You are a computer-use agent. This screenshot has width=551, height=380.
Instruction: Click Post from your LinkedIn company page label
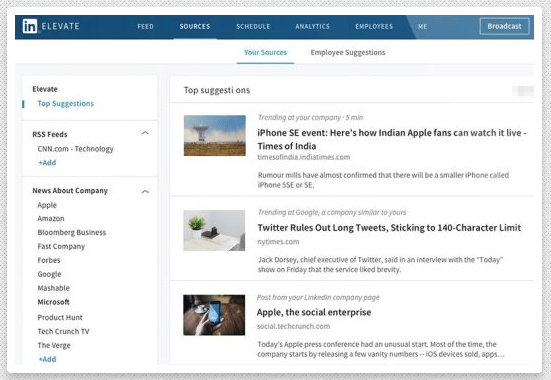tap(318, 297)
